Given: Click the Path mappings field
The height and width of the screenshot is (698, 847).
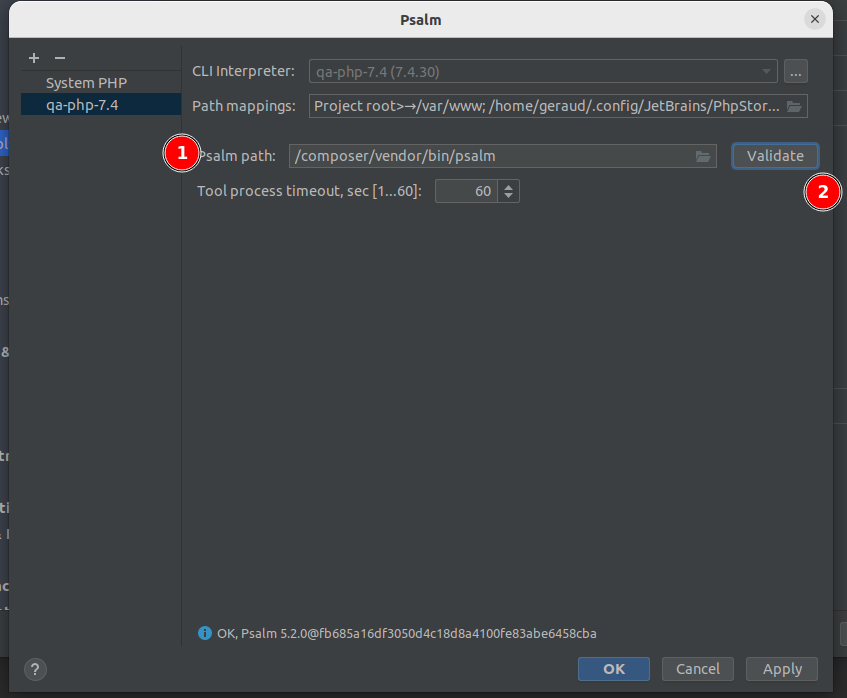Looking at the screenshot, I should point(558,106).
